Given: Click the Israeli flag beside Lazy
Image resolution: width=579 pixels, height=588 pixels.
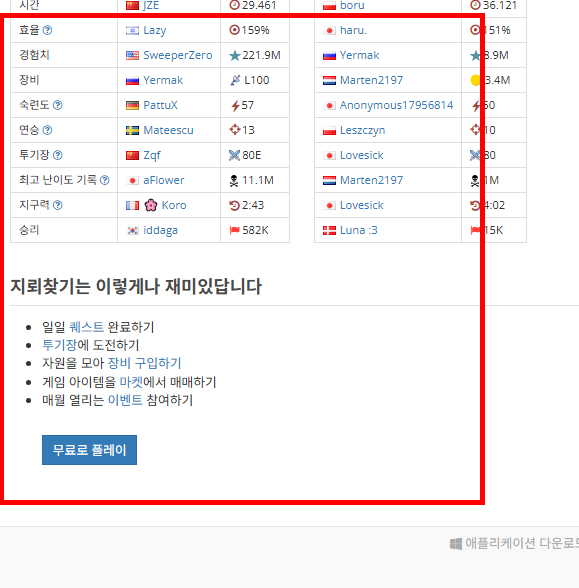Looking at the screenshot, I should click(132, 30).
